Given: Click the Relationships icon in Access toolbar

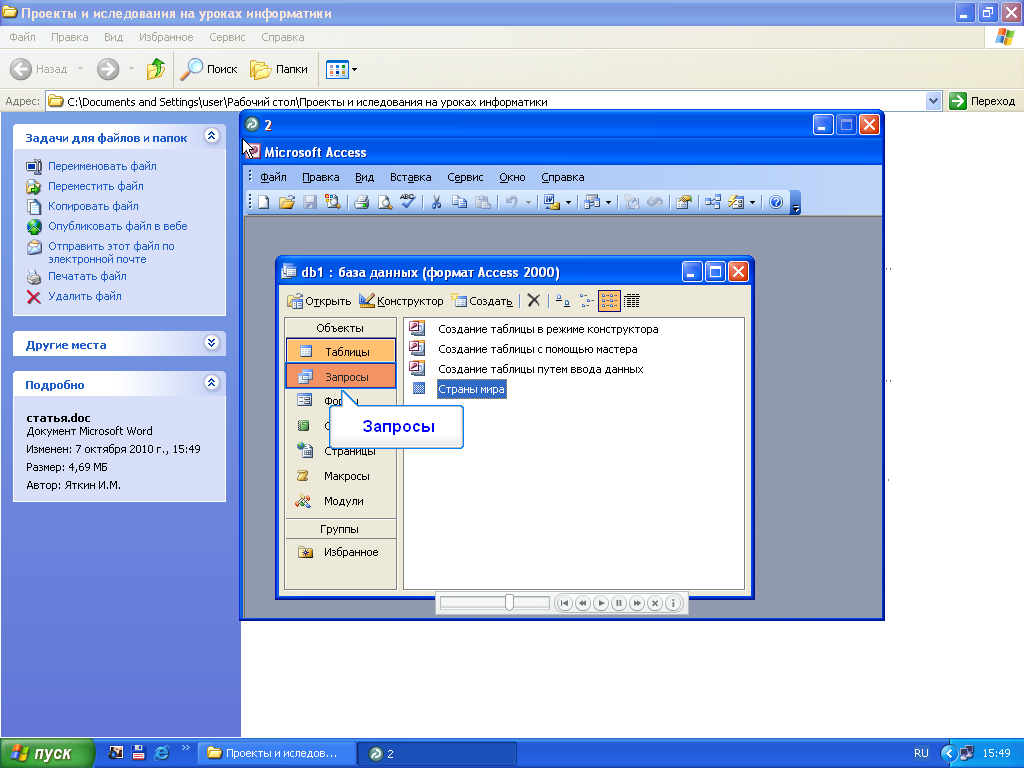Looking at the screenshot, I should [x=712, y=202].
